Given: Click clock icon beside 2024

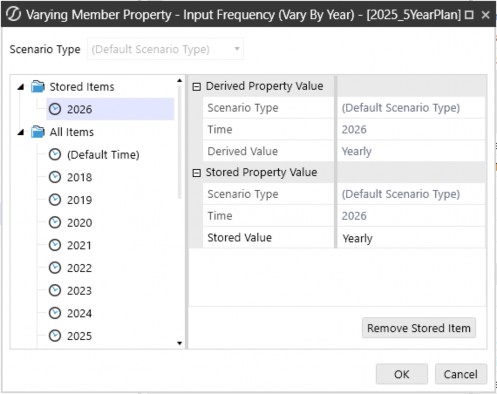Looking at the screenshot, I should pos(55,313).
